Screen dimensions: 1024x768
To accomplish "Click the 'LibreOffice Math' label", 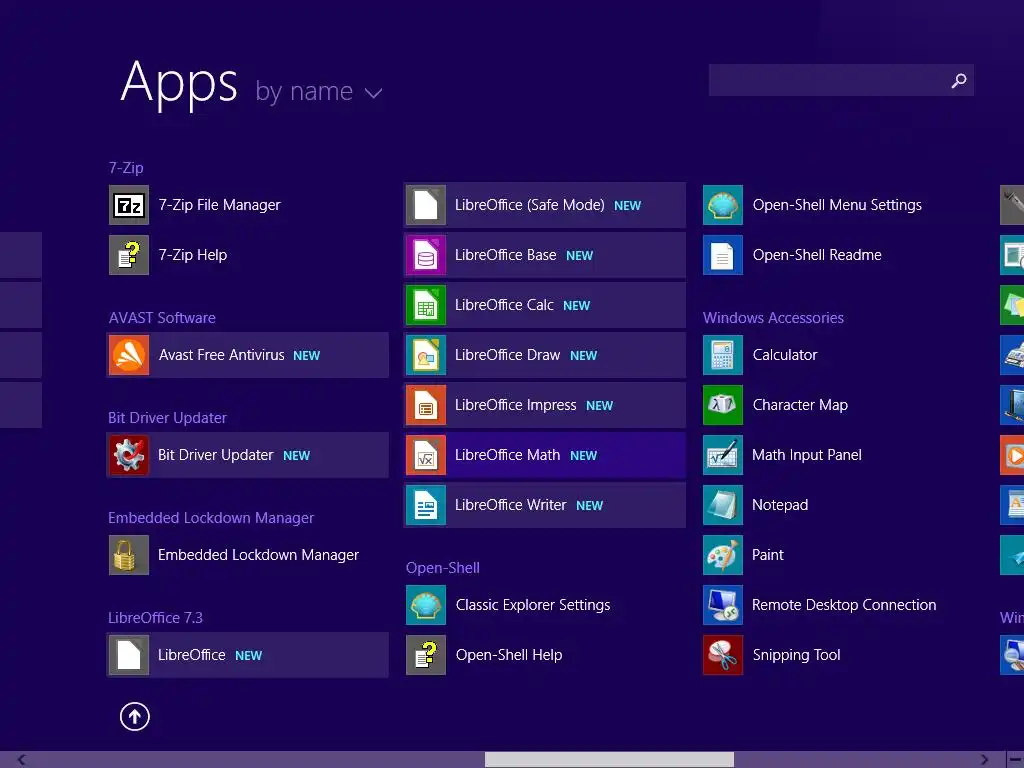I will 507,455.
